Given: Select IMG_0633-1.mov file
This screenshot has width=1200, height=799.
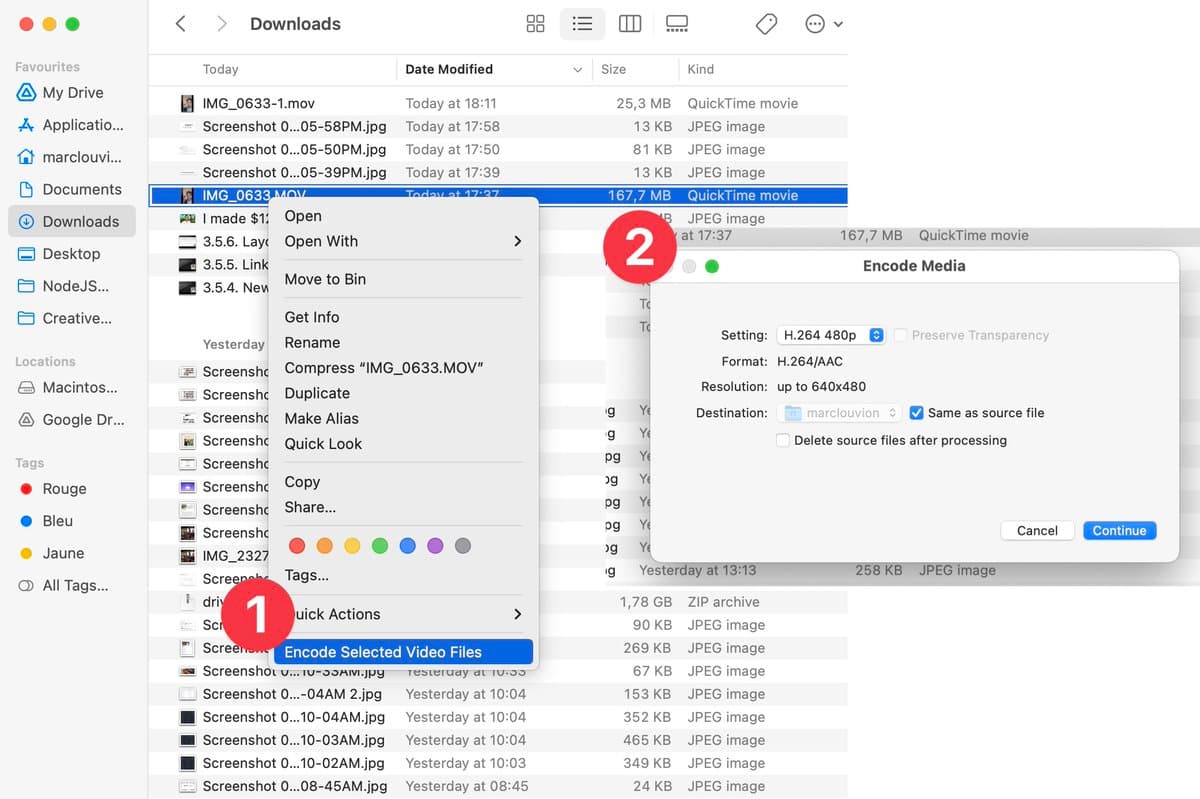Looking at the screenshot, I should [x=258, y=103].
